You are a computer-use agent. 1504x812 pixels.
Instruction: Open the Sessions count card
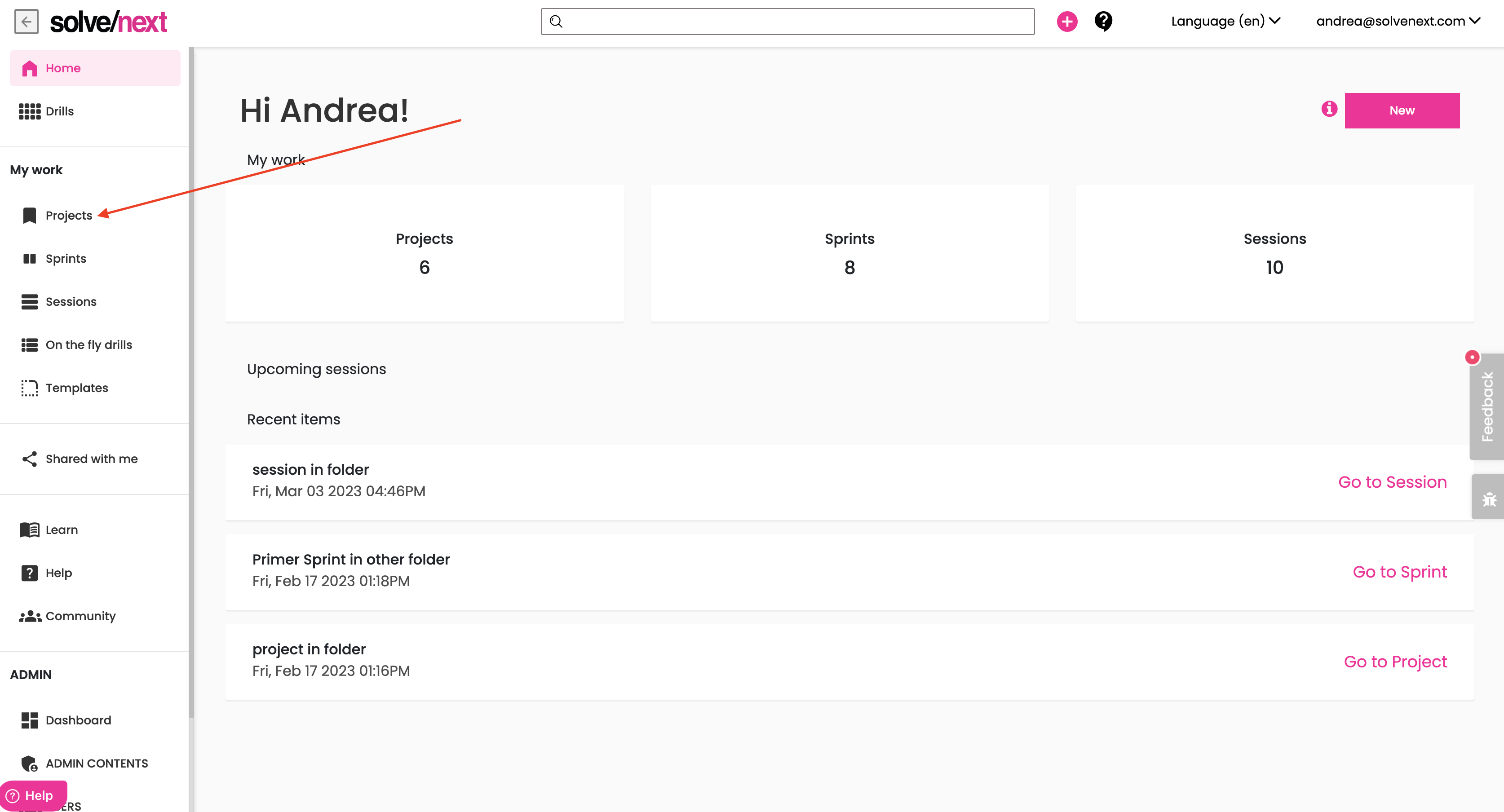pyautogui.click(x=1274, y=253)
